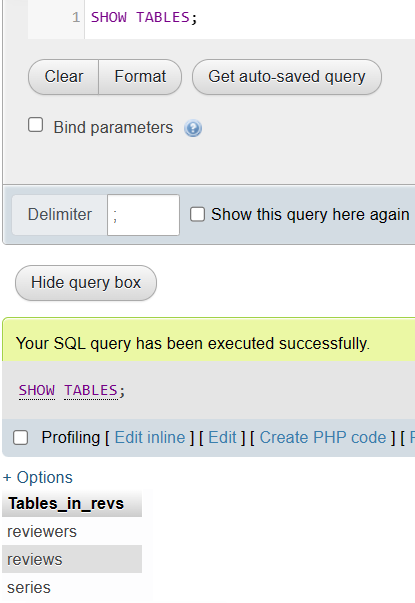Focus the Delimiter input field
The width and height of the screenshot is (415, 603).
coord(143,215)
